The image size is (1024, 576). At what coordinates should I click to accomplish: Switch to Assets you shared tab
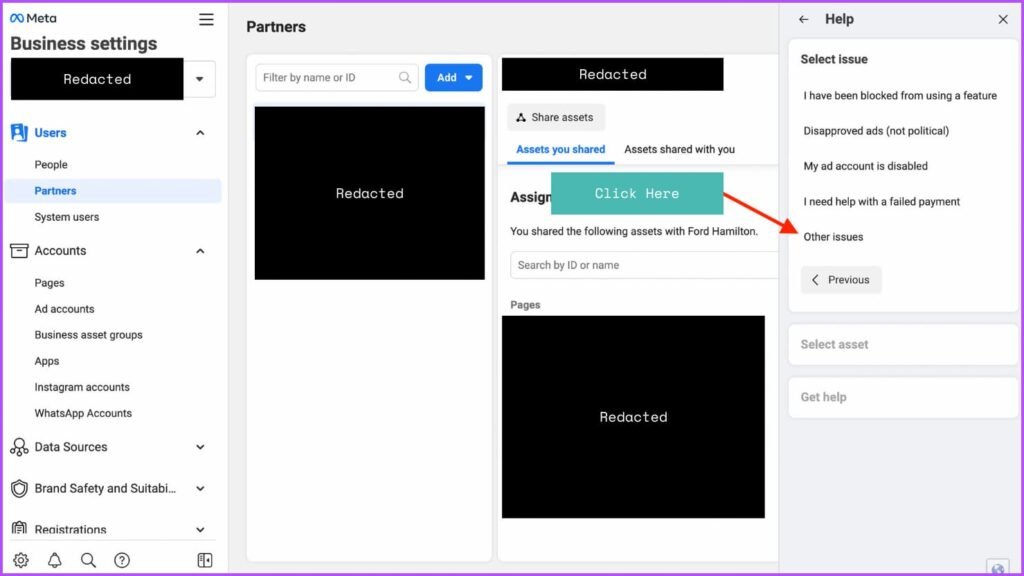coord(560,150)
